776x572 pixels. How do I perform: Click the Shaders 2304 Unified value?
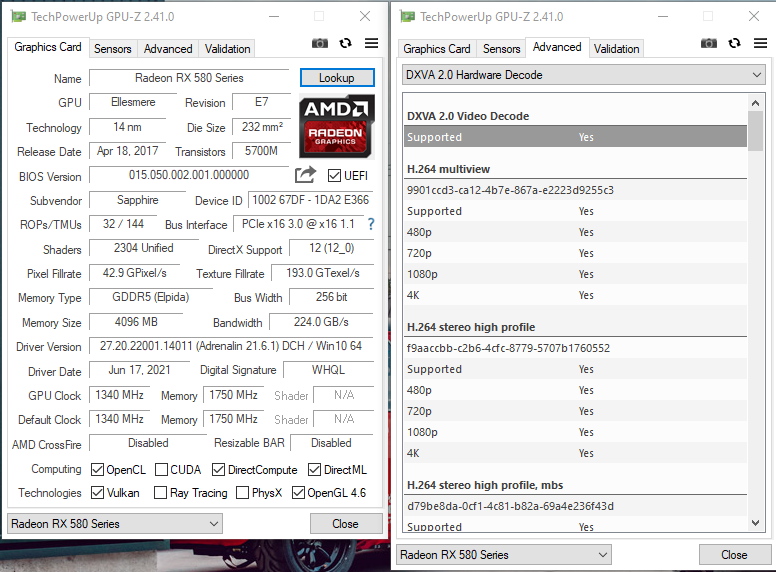144,248
